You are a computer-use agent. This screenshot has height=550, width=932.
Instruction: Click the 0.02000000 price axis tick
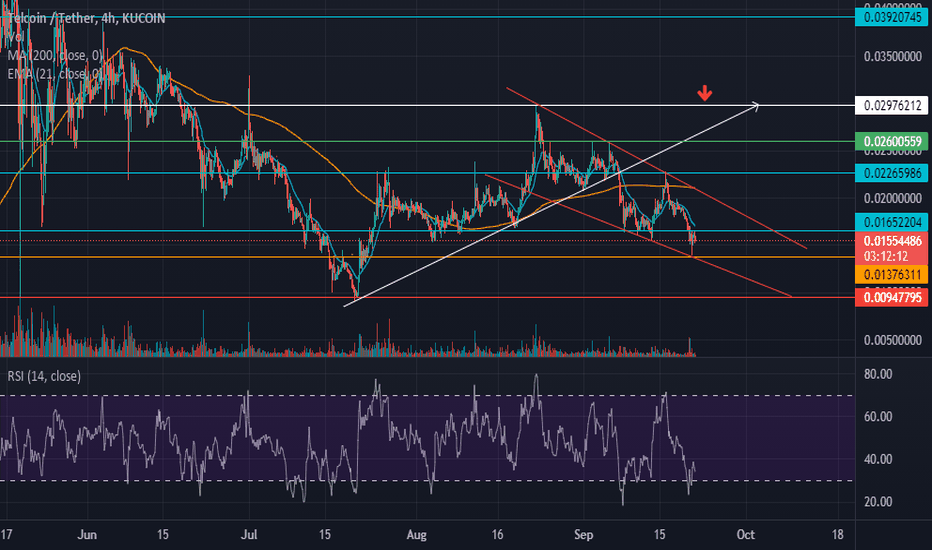click(x=893, y=198)
